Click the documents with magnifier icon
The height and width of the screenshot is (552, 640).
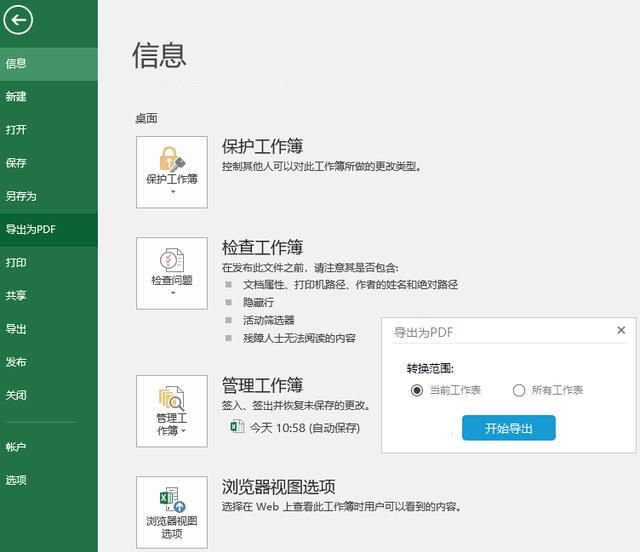172,398
